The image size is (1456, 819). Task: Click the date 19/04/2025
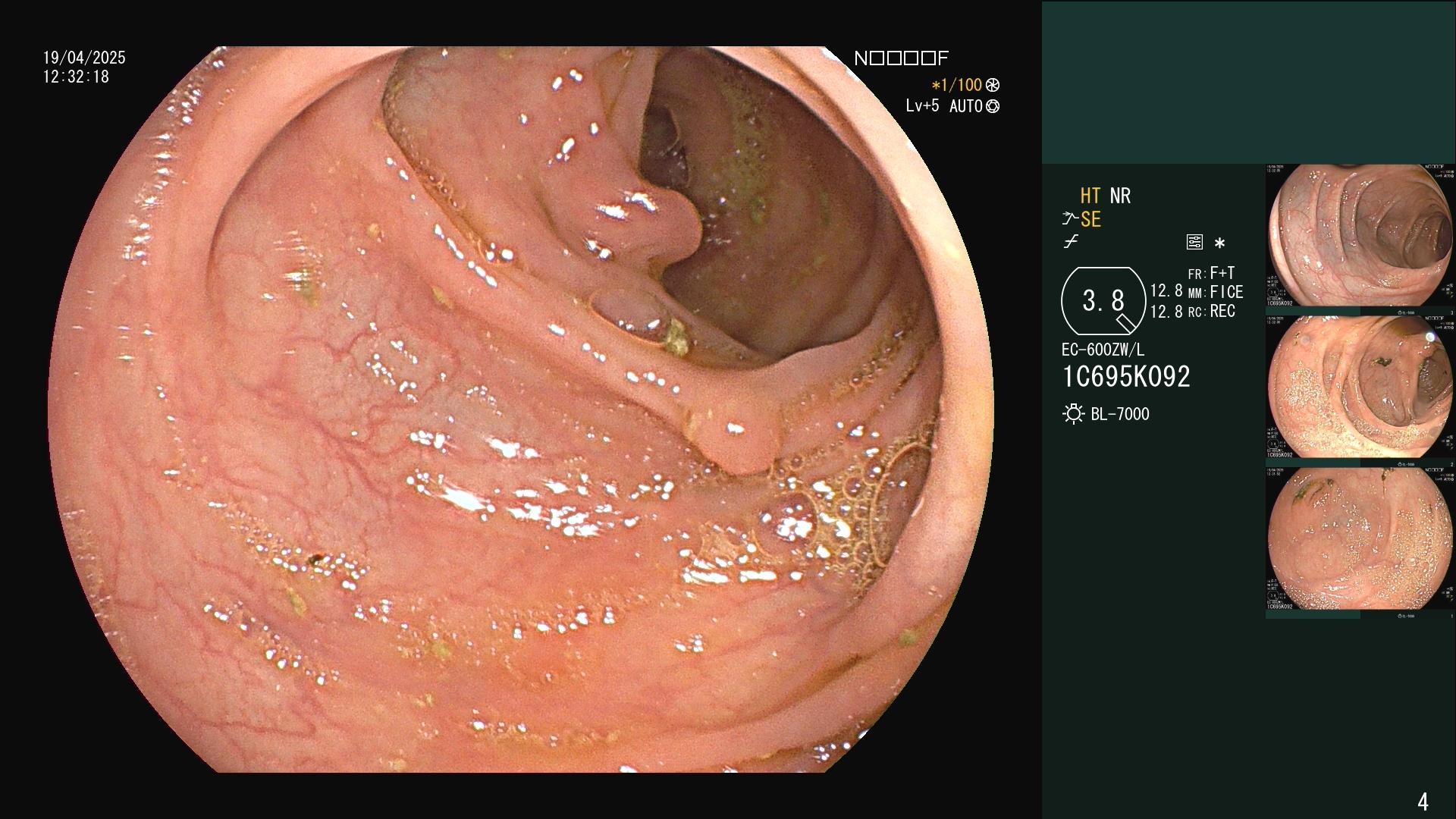(x=84, y=58)
